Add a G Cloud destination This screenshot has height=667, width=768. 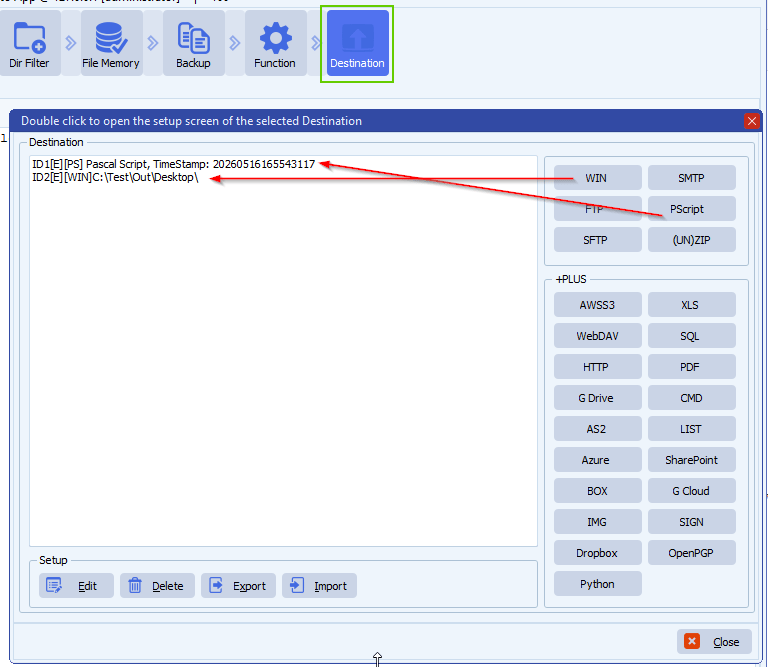692,491
